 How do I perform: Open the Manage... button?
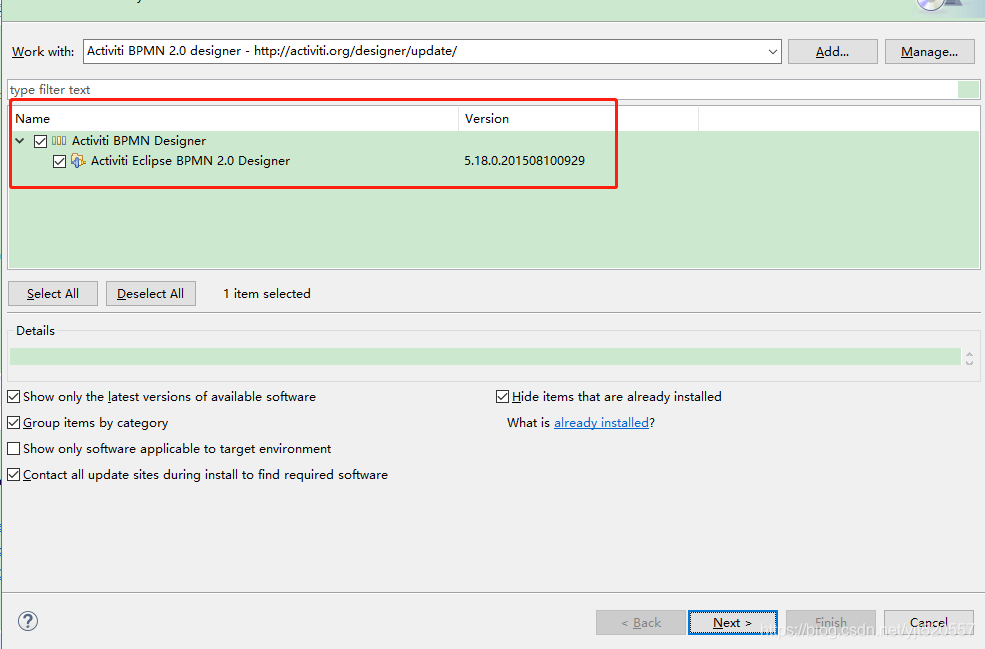click(929, 52)
